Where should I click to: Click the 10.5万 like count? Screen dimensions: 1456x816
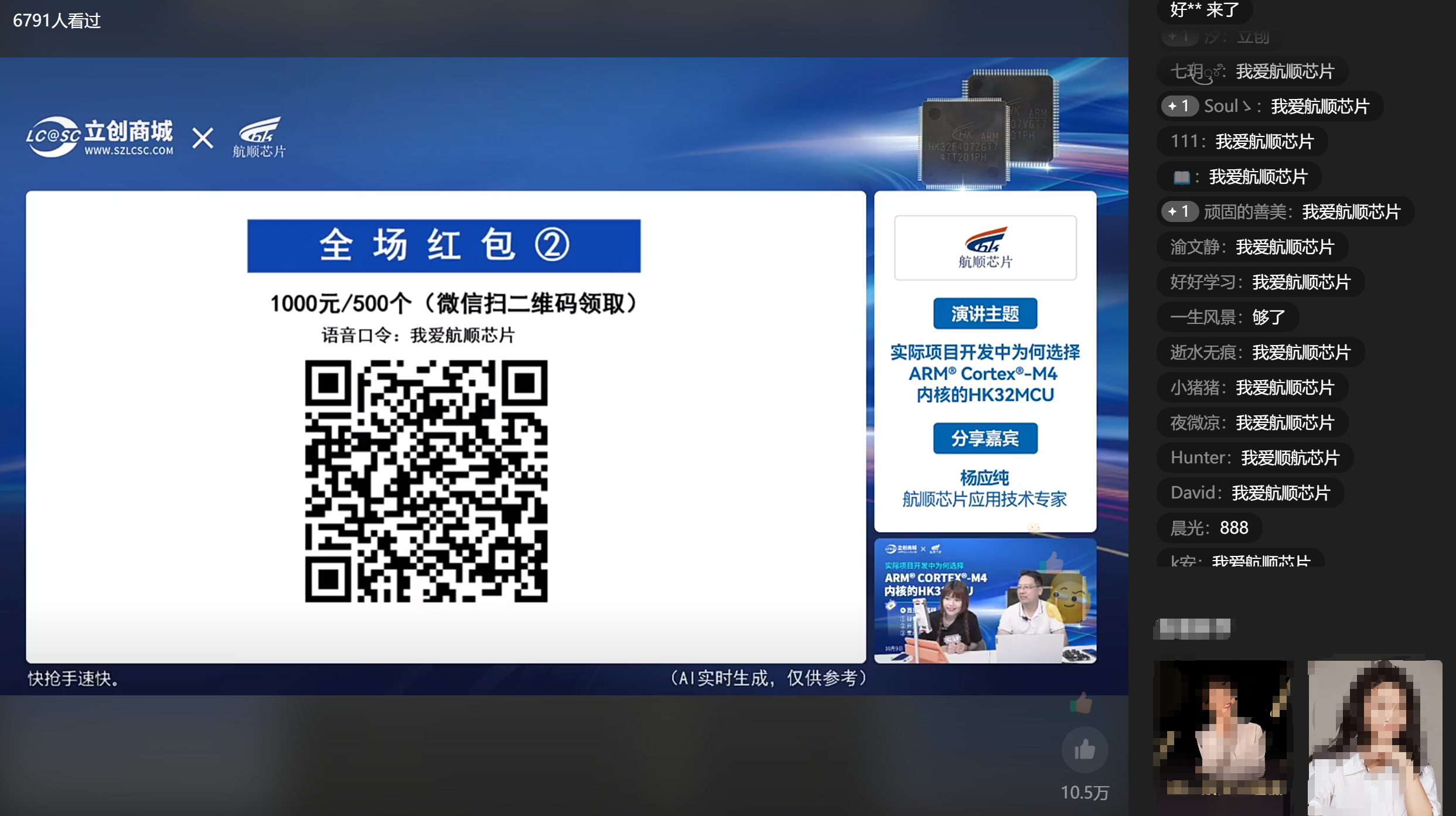click(x=1085, y=793)
